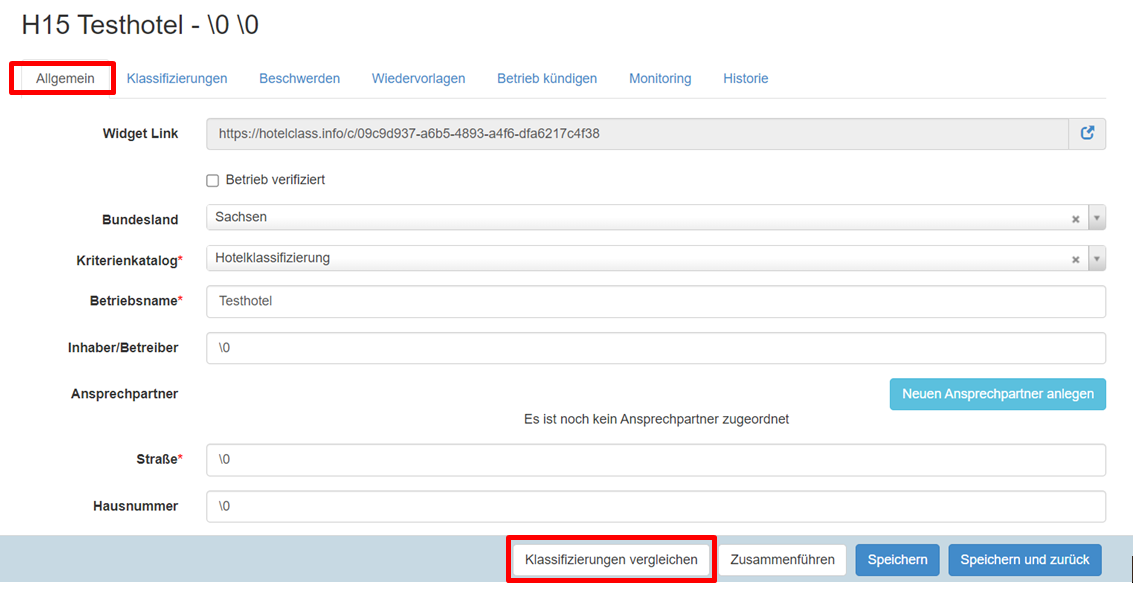Open the Monitoring tab
The image size is (1133, 591).
[660, 78]
